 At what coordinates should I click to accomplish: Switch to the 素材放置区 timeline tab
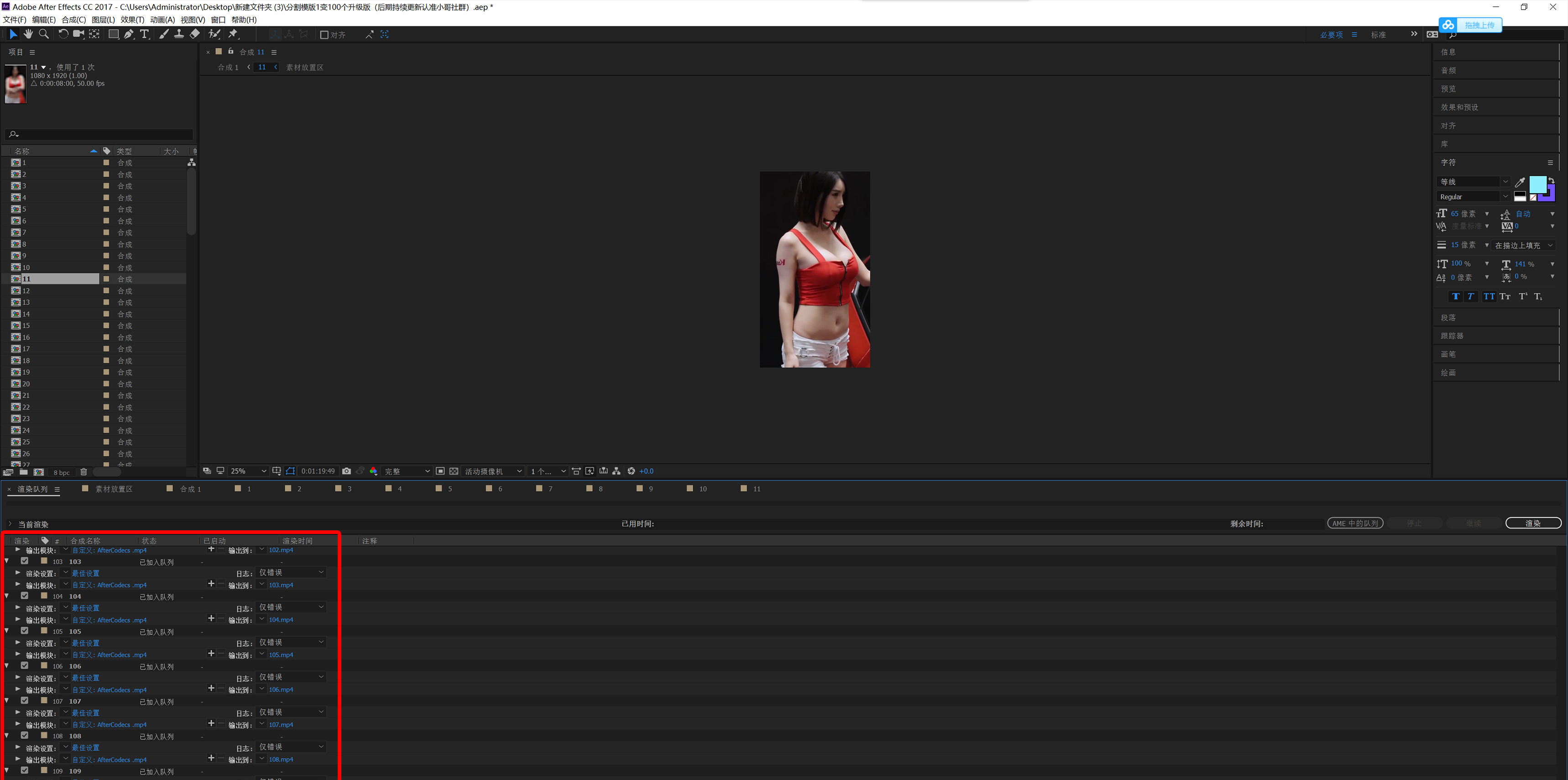click(113, 488)
